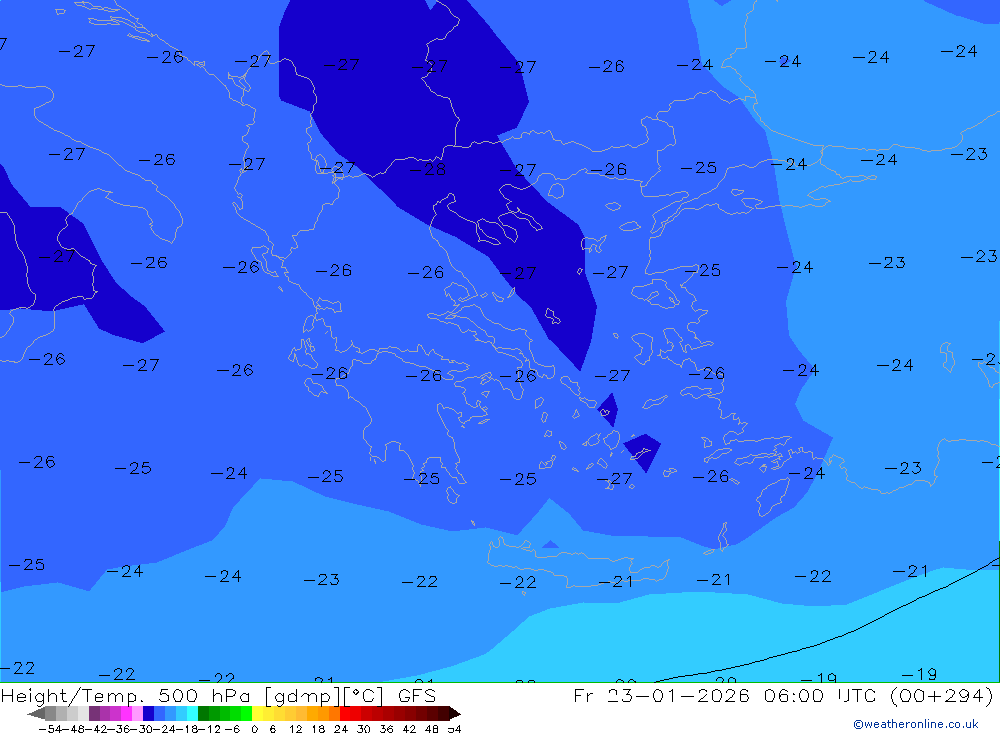Image resolution: width=1000 pixels, height=733 pixels.
Task: Click the grey left arrow end of the legend
Action: pyautogui.click(x=36, y=713)
